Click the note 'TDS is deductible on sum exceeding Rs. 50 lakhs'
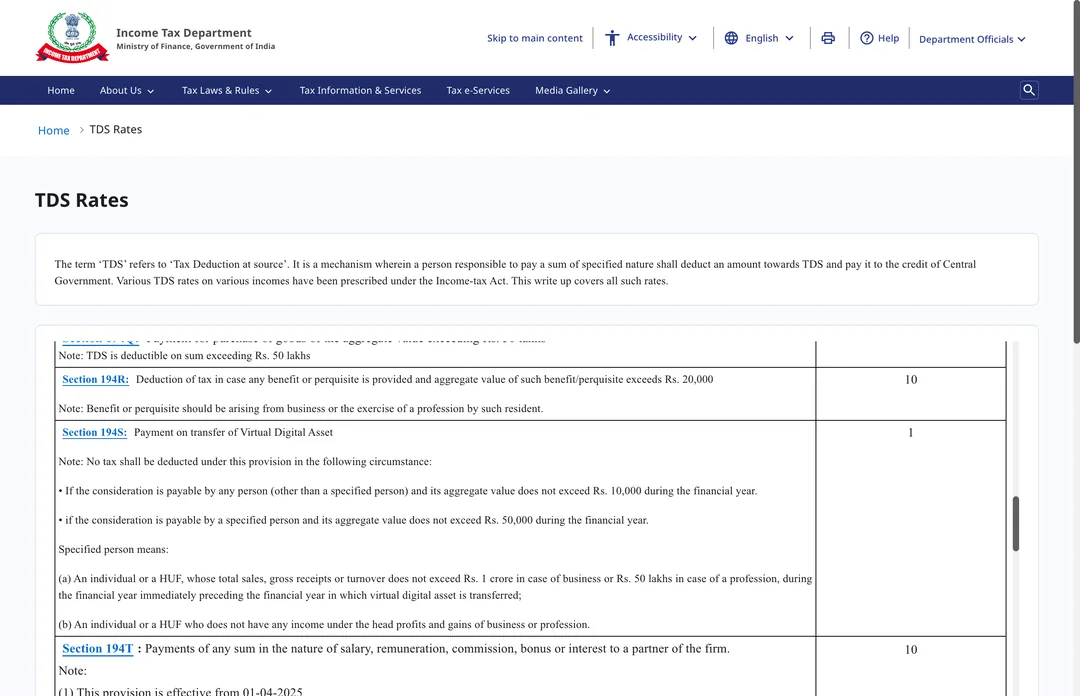1080x696 pixels. 184,356
